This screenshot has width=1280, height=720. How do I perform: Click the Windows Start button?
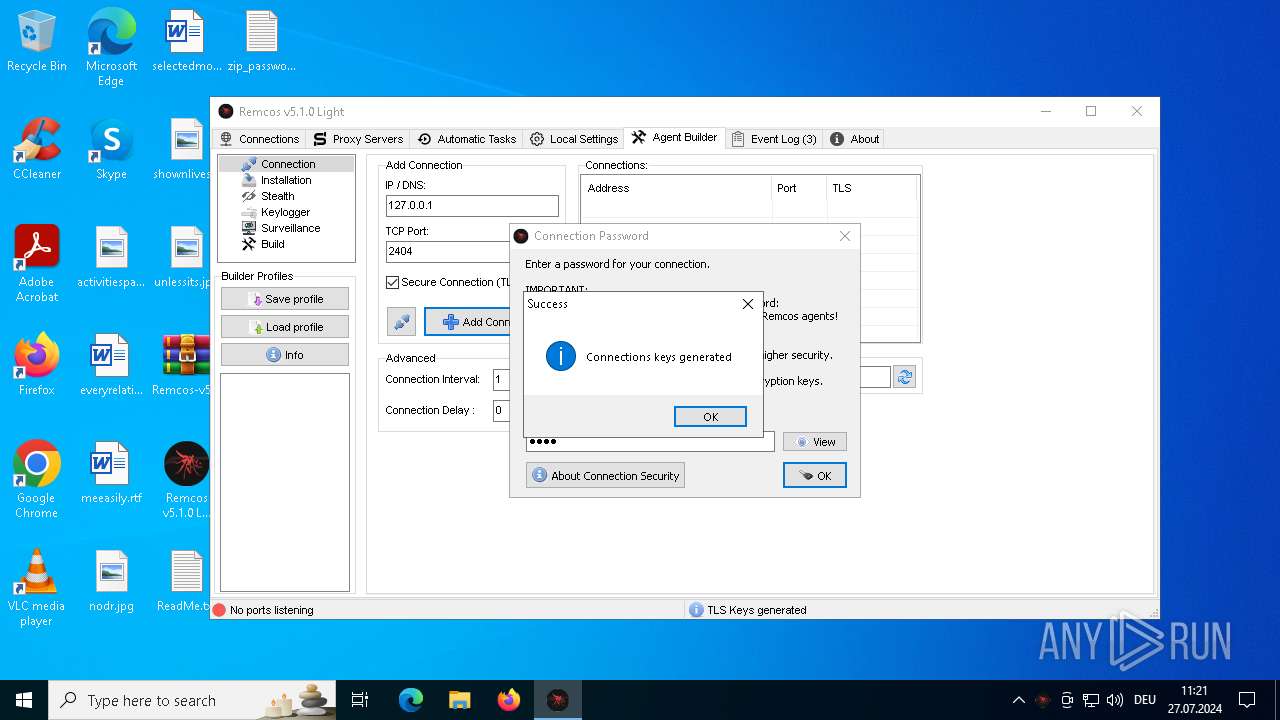pyautogui.click(x=24, y=700)
